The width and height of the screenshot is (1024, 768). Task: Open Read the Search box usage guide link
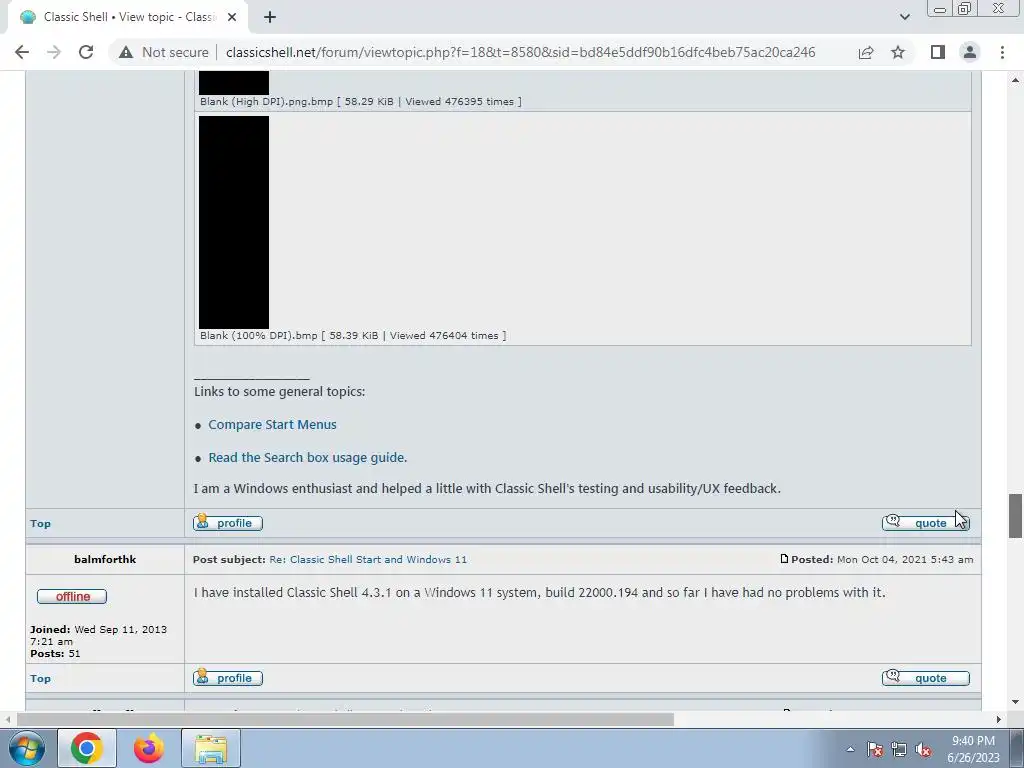pos(308,458)
